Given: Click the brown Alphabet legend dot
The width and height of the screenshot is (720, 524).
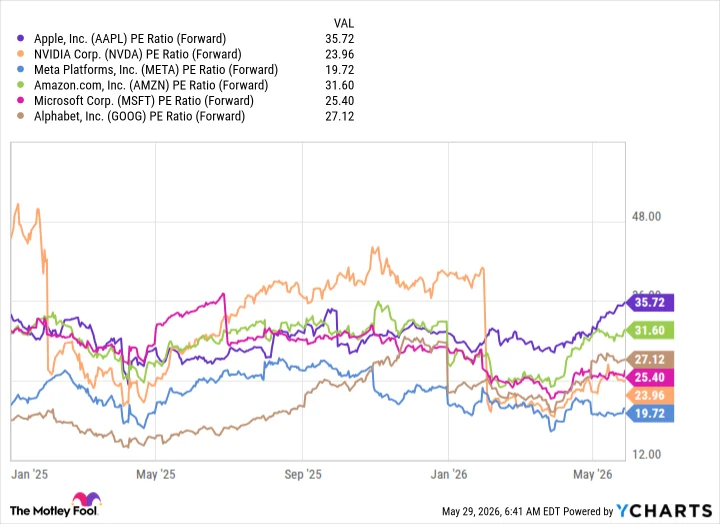Looking at the screenshot, I should (x=20, y=116).
